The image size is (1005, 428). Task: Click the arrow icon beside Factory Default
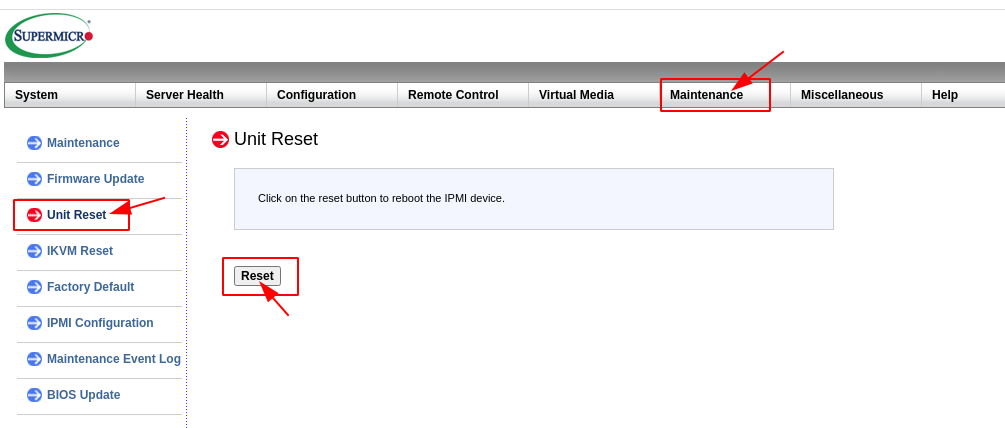[34, 287]
